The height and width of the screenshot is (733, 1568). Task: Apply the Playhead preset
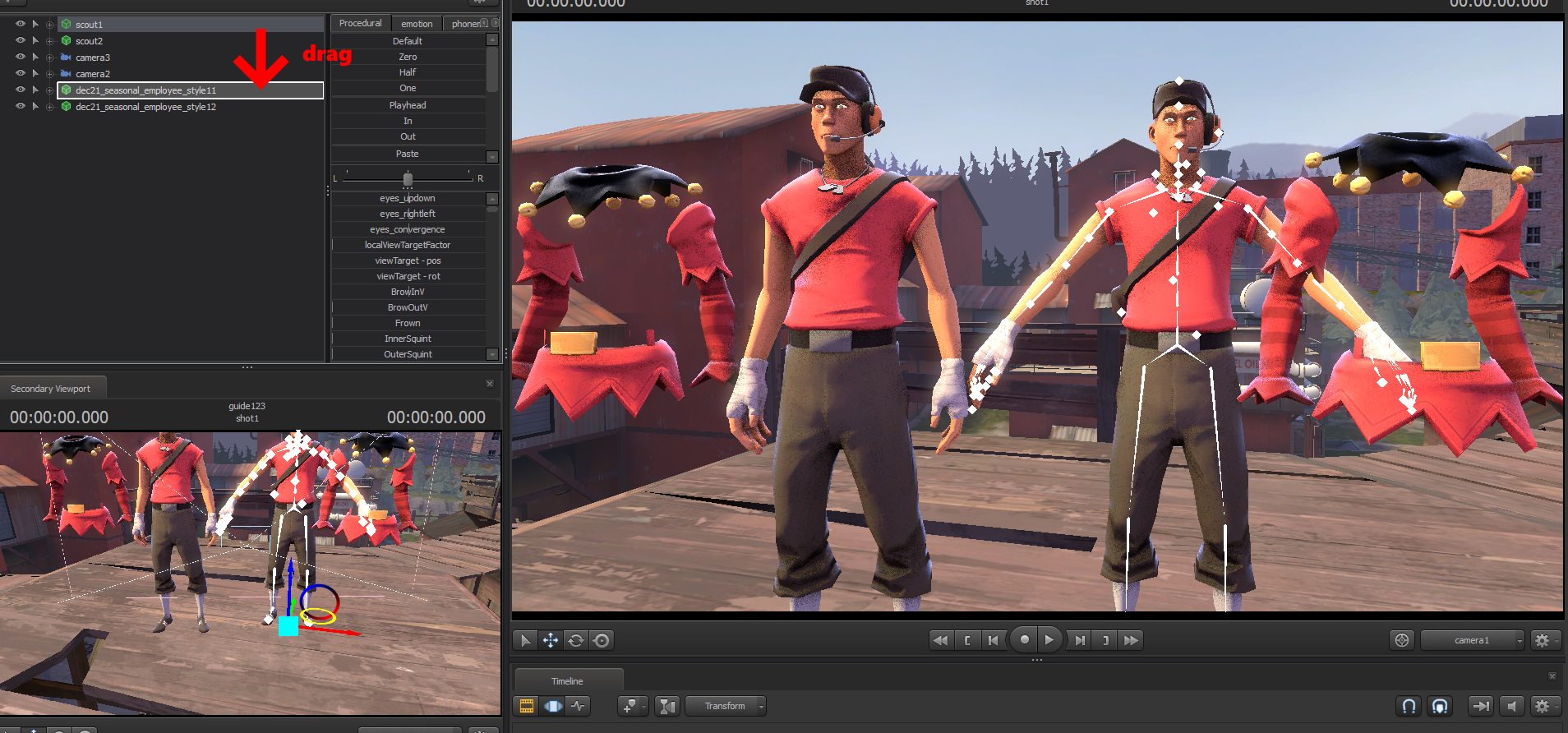pyautogui.click(x=408, y=105)
